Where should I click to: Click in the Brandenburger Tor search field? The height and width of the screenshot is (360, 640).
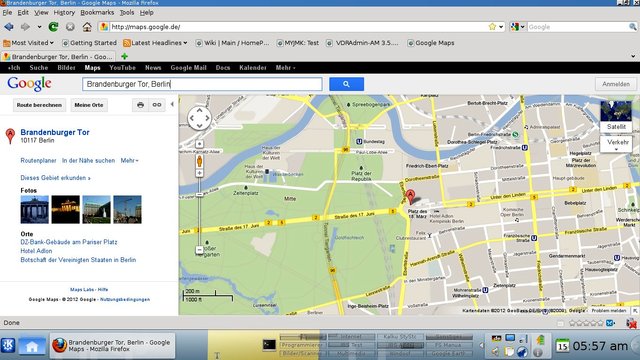point(202,84)
